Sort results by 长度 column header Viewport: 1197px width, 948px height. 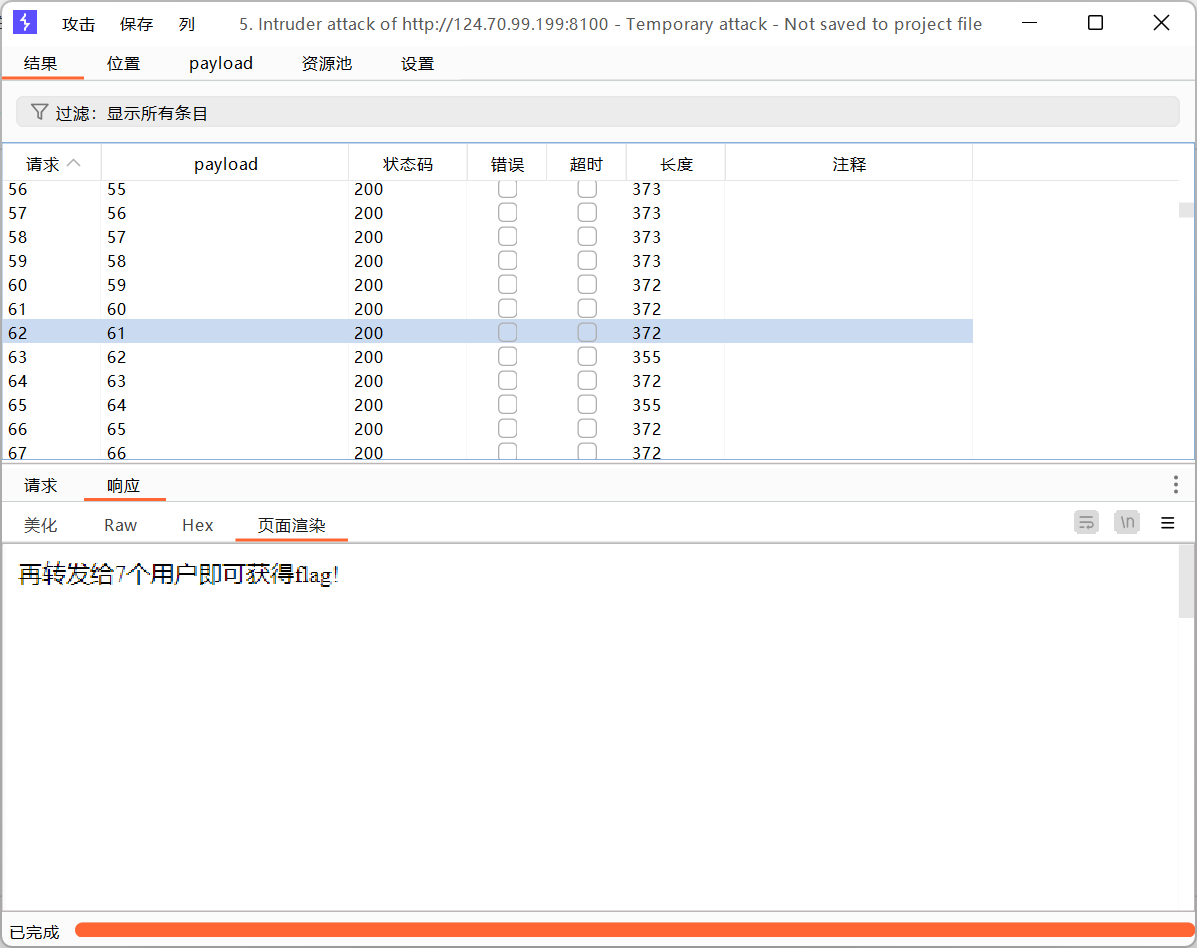pos(676,164)
